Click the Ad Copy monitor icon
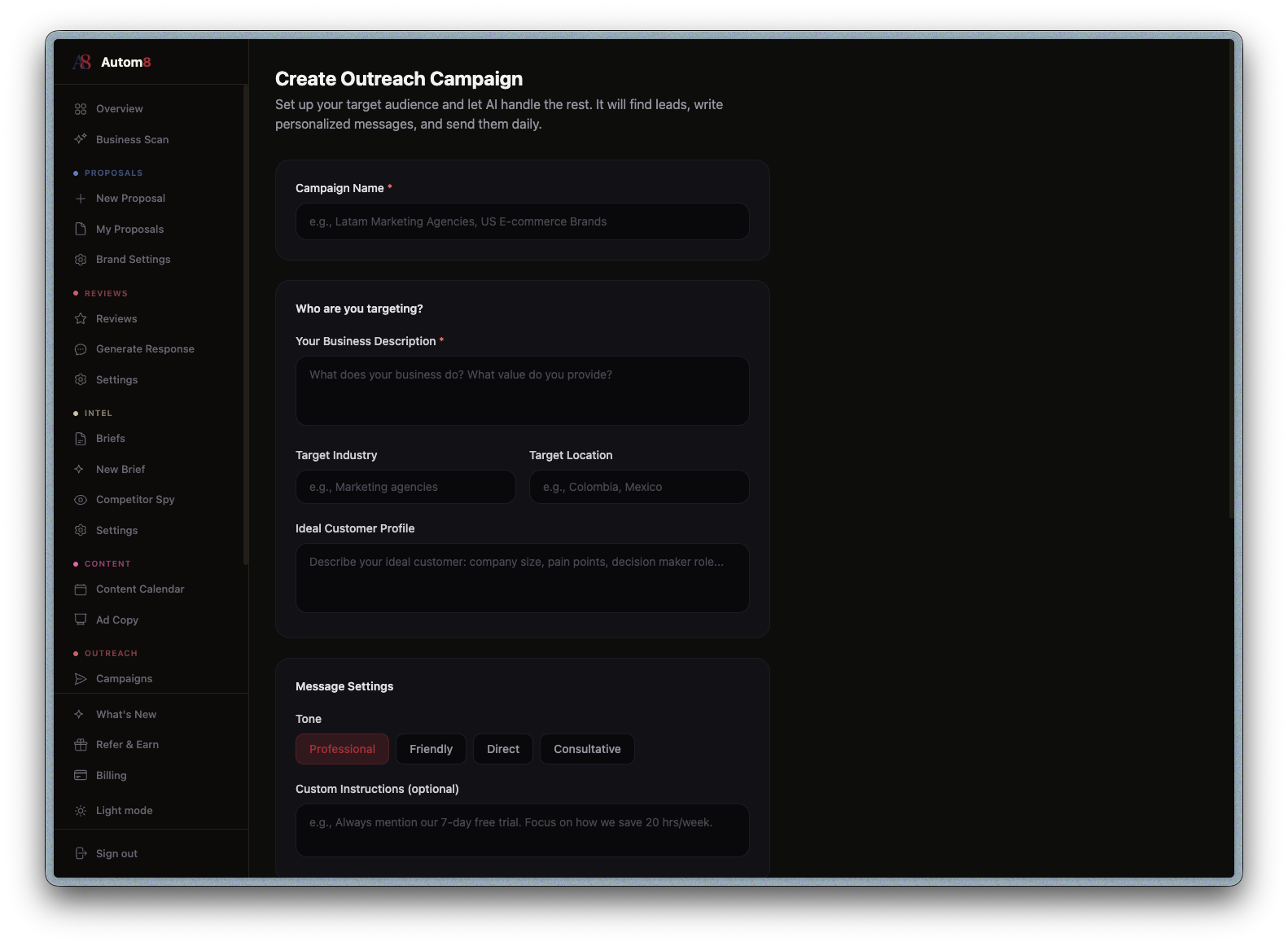 click(x=81, y=620)
